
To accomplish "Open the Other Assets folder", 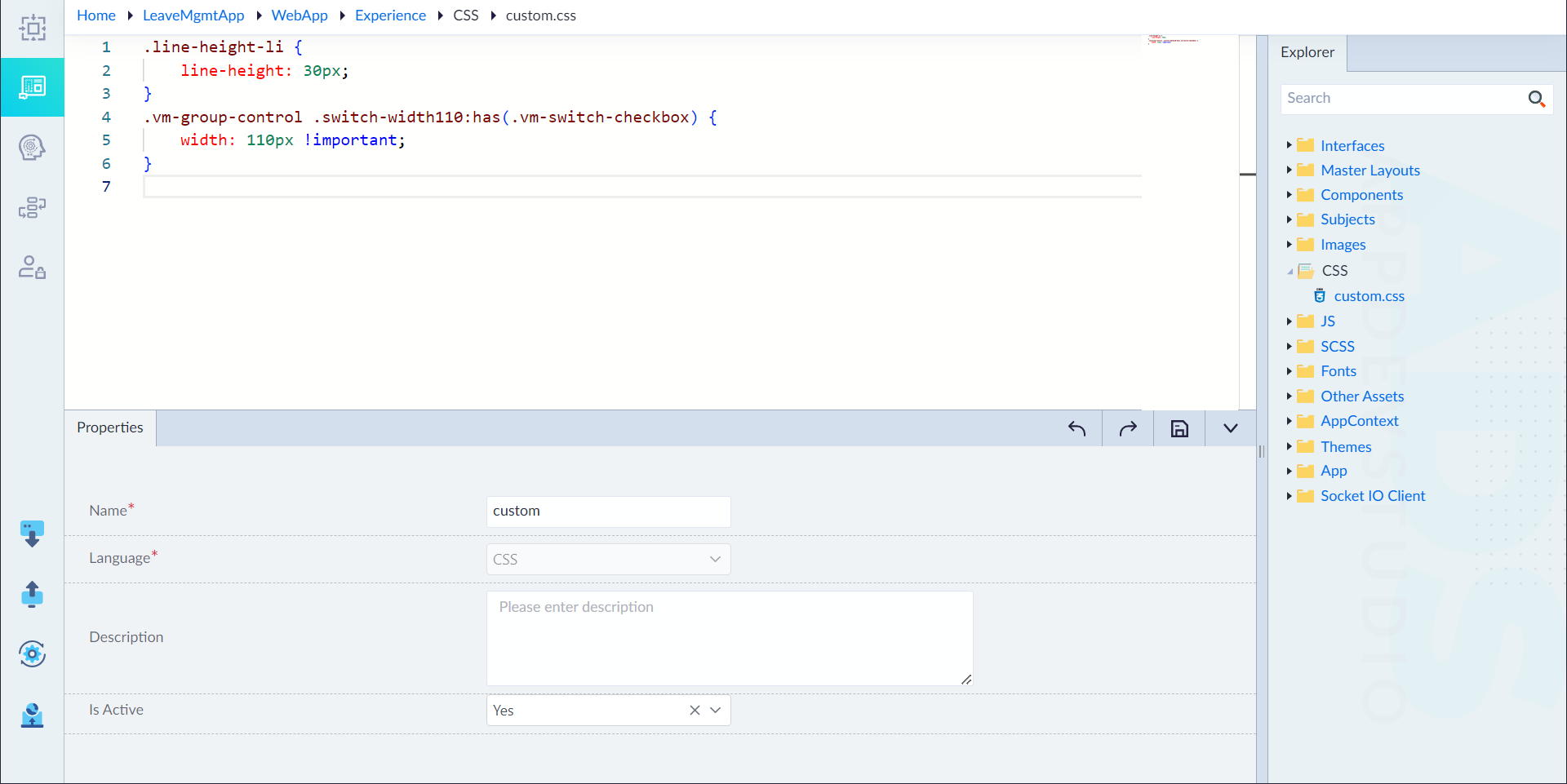I will 1362,396.
